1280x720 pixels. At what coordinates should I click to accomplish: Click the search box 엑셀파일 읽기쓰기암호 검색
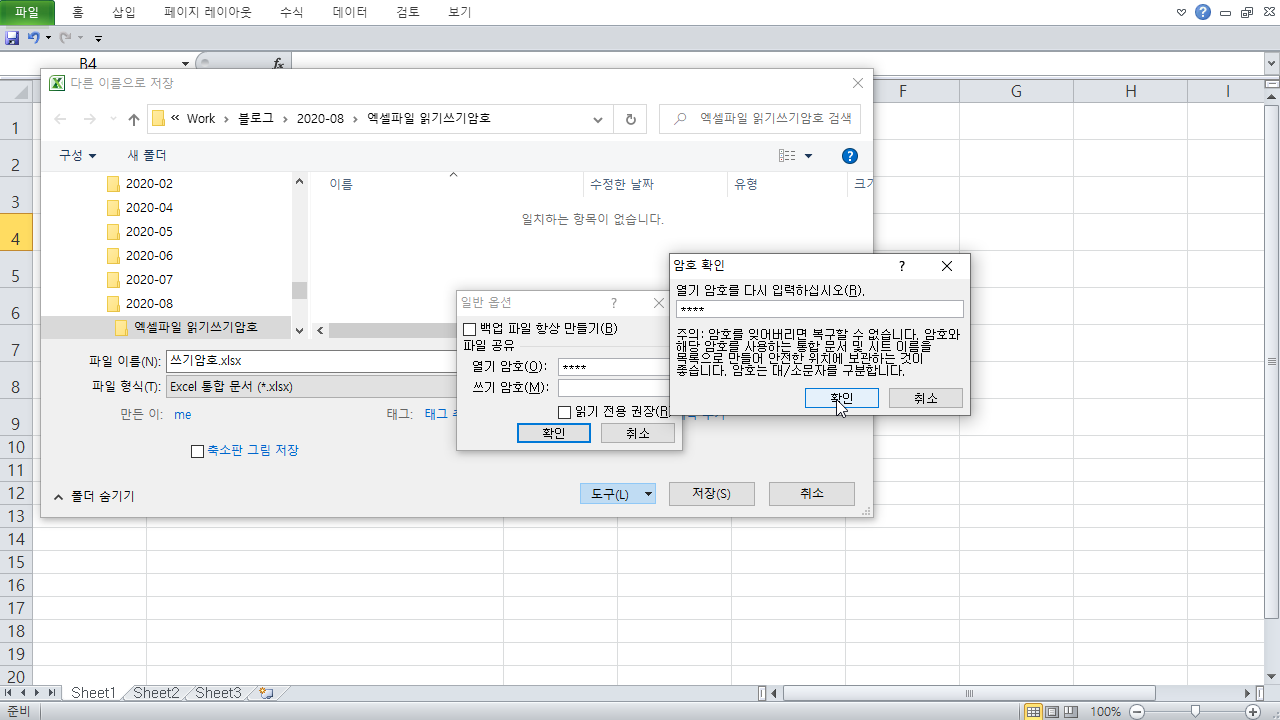[x=760, y=119]
